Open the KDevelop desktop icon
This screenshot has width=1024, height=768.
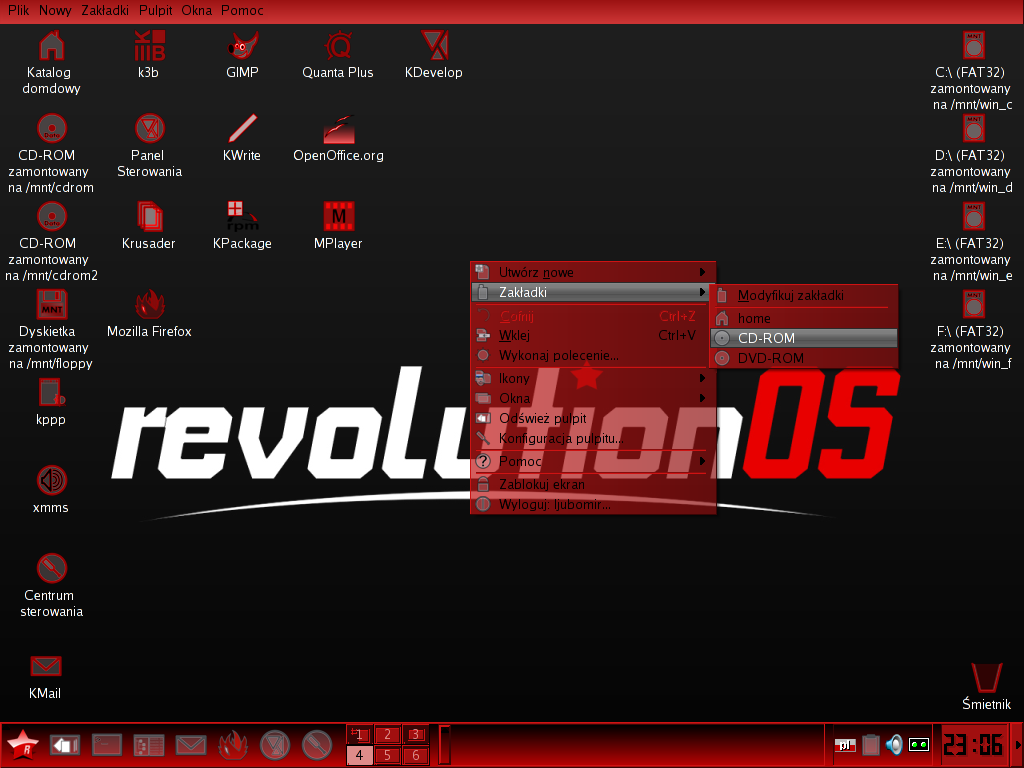pyautogui.click(x=434, y=46)
